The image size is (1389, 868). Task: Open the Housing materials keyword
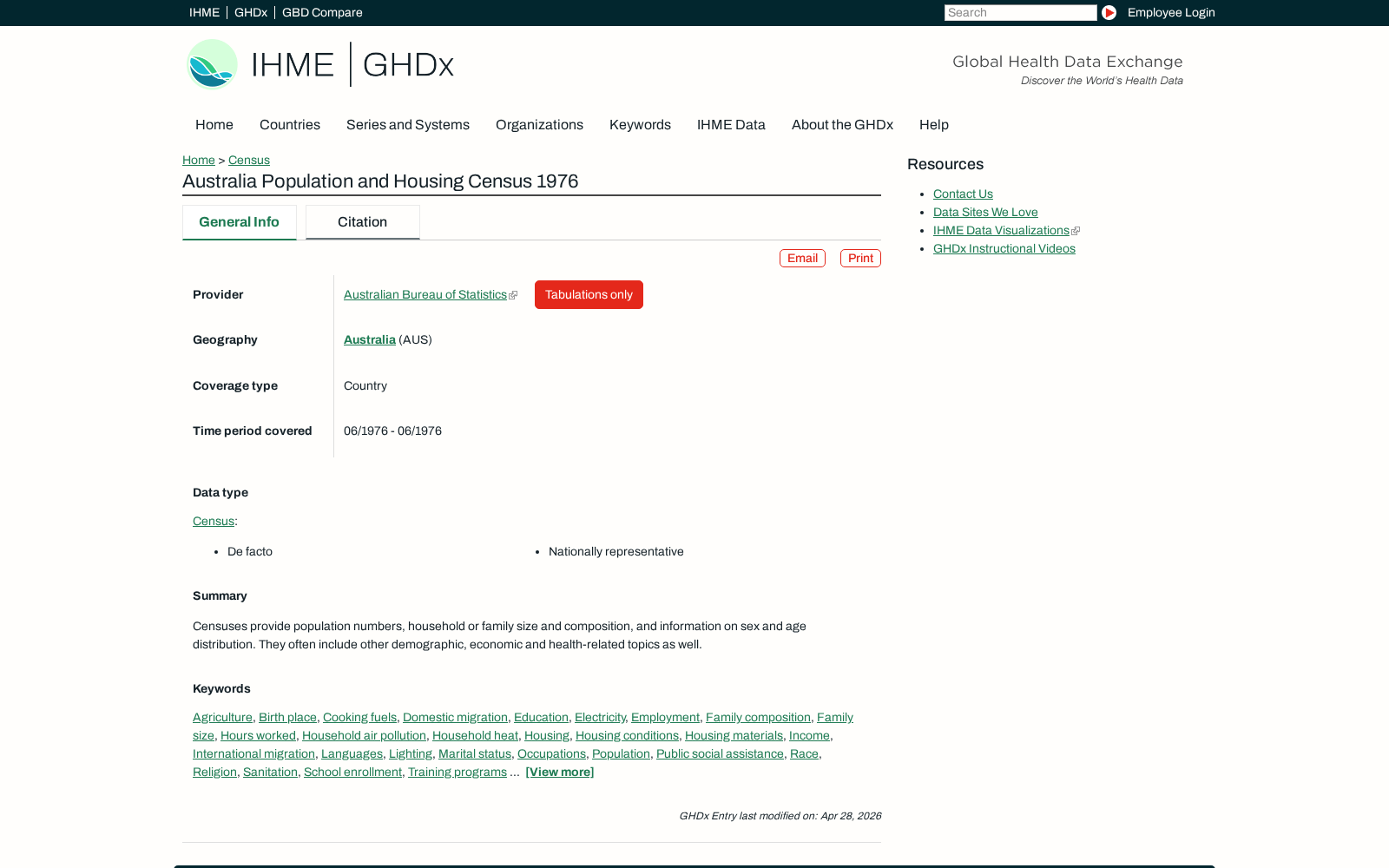pos(734,735)
